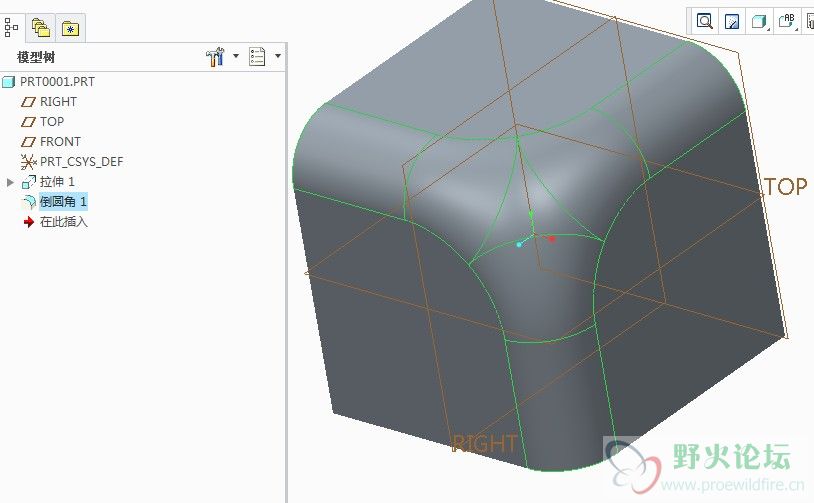Switch to the Model Tree tab
The image size is (814, 503).
point(11,27)
